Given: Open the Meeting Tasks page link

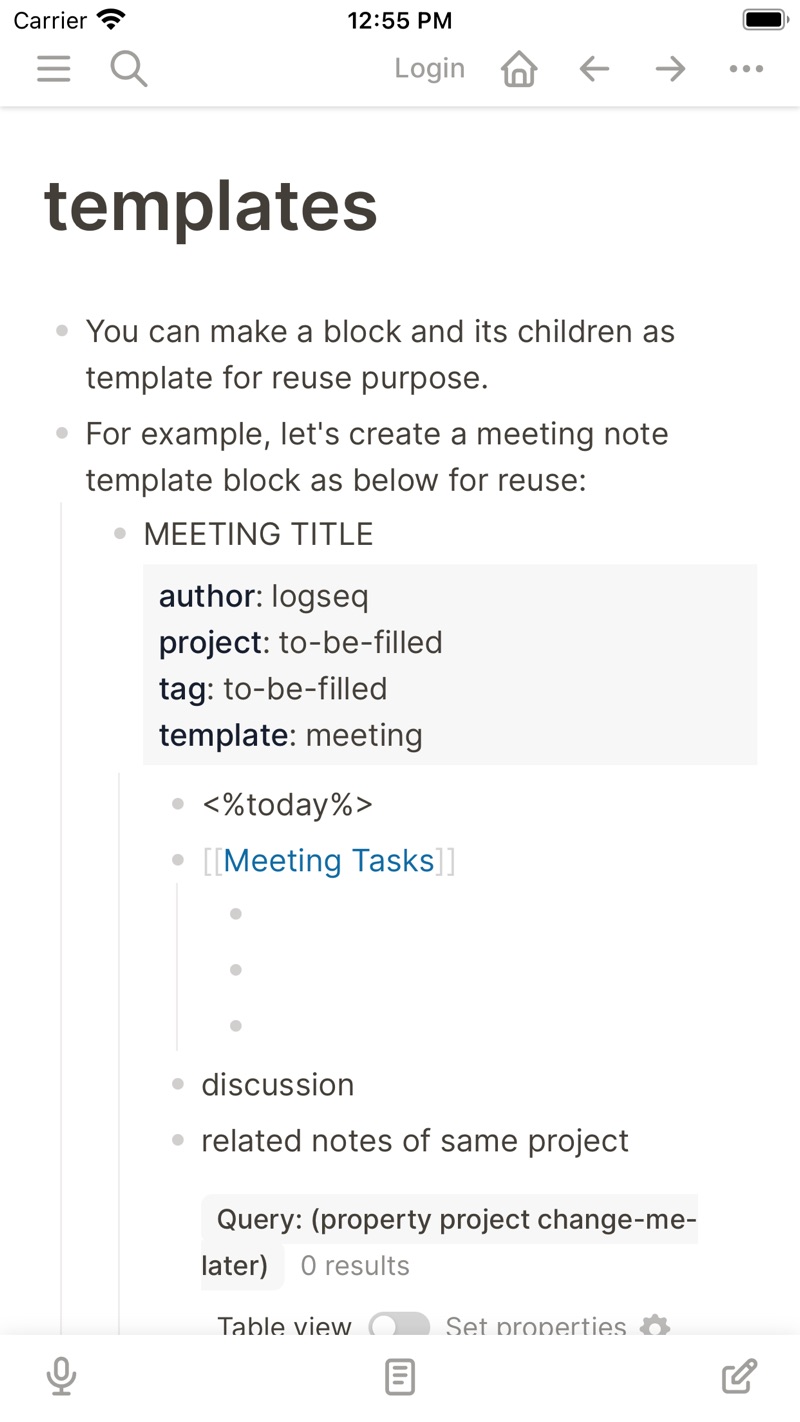Looking at the screenshot, I should click(x=329, y=860).
